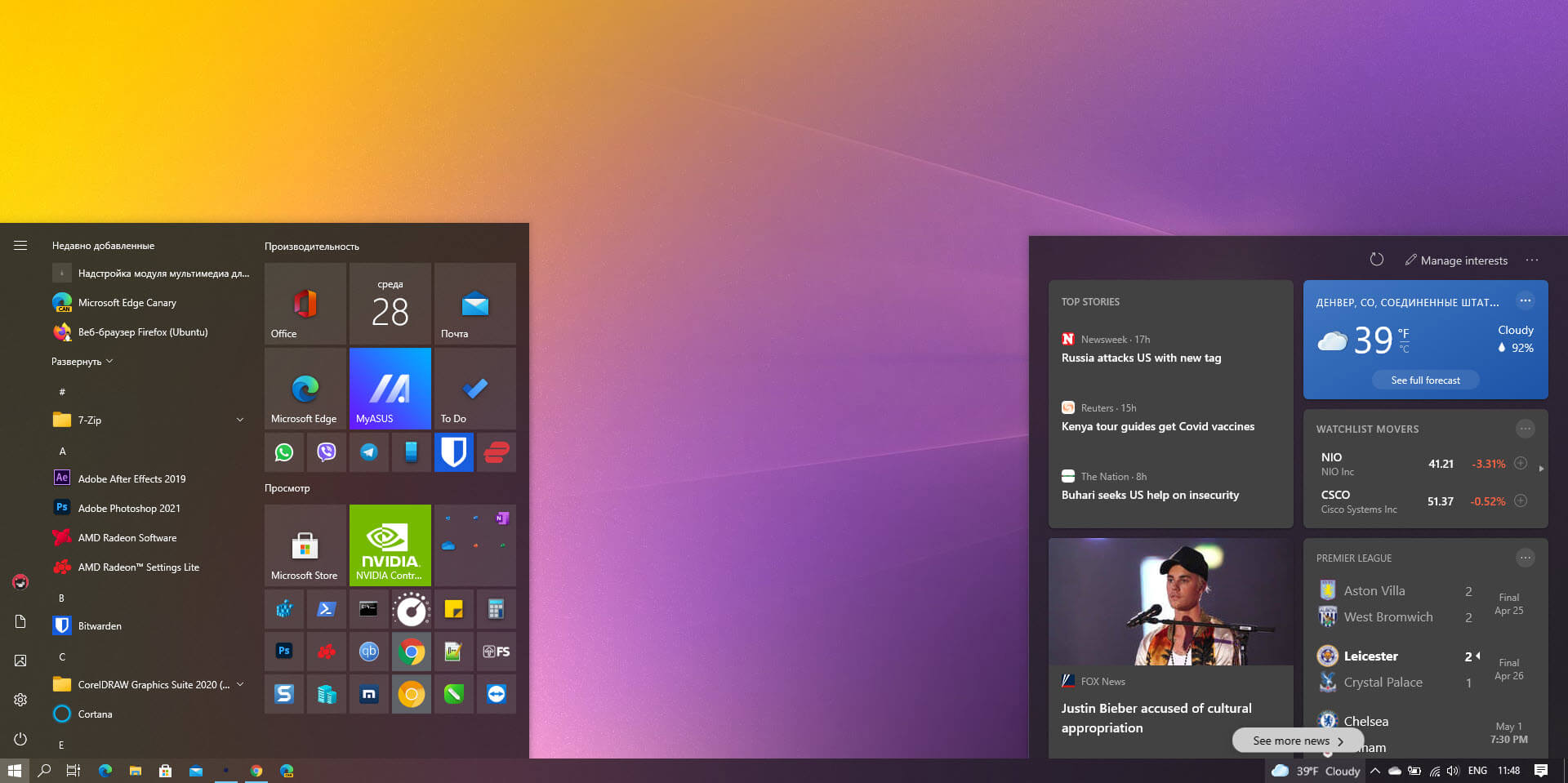Read Kenya tour guides get Covid vaccines
This screenshot has height=783, width=1568.
tap(1157, 426)
